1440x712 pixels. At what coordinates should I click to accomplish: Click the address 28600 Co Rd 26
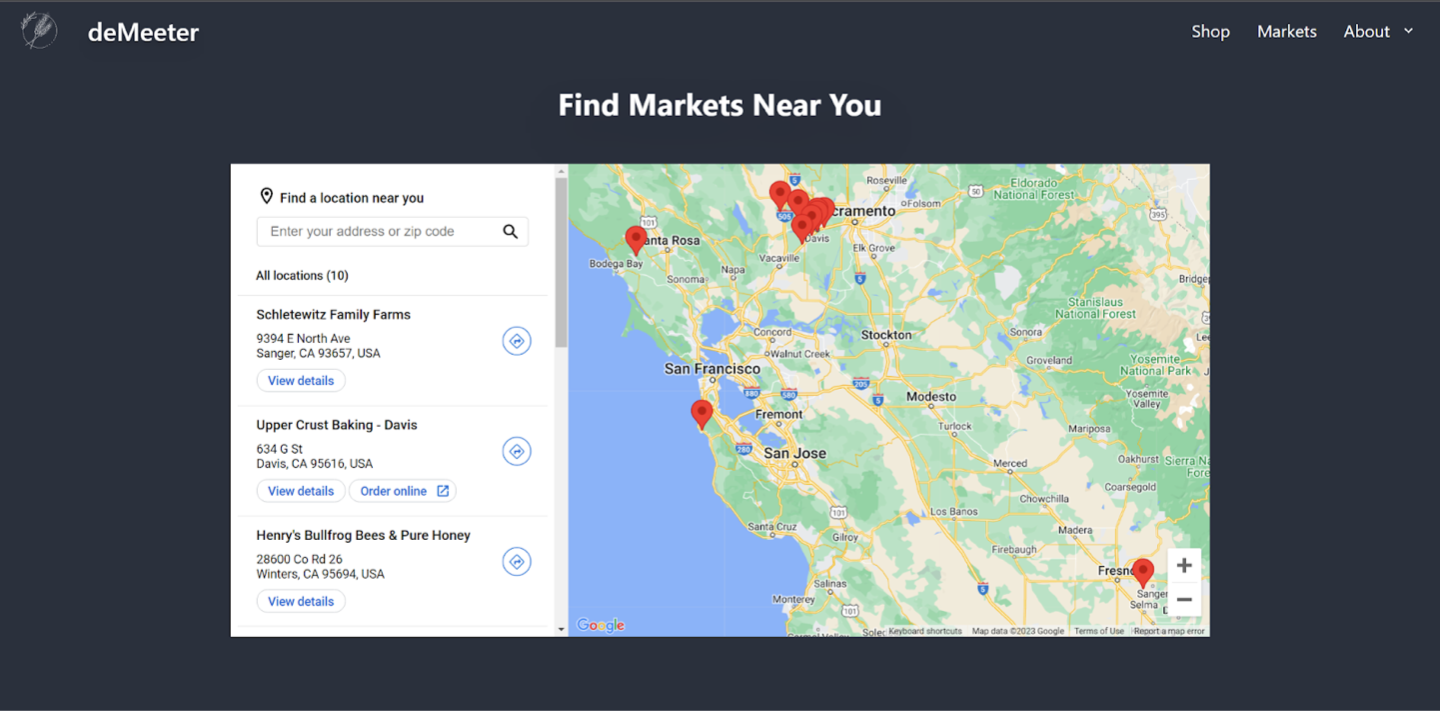299,559
